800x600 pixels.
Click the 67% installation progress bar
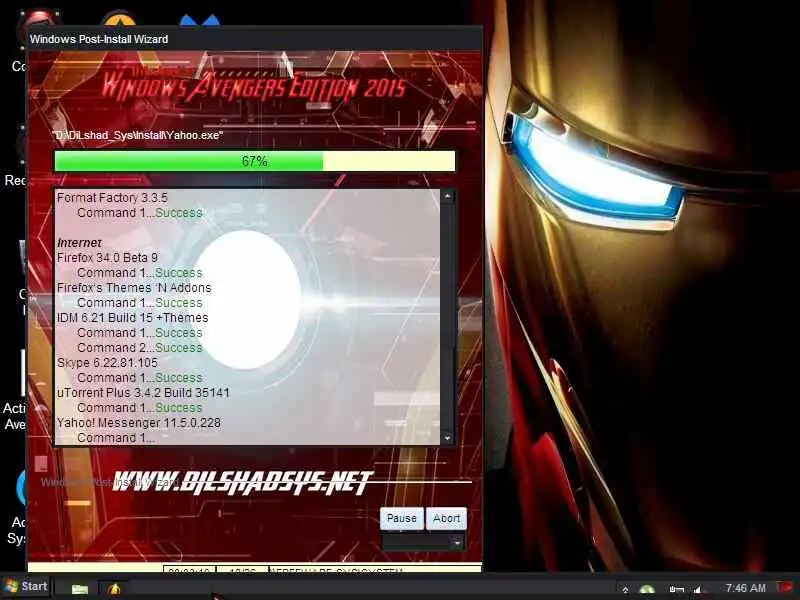255,161
